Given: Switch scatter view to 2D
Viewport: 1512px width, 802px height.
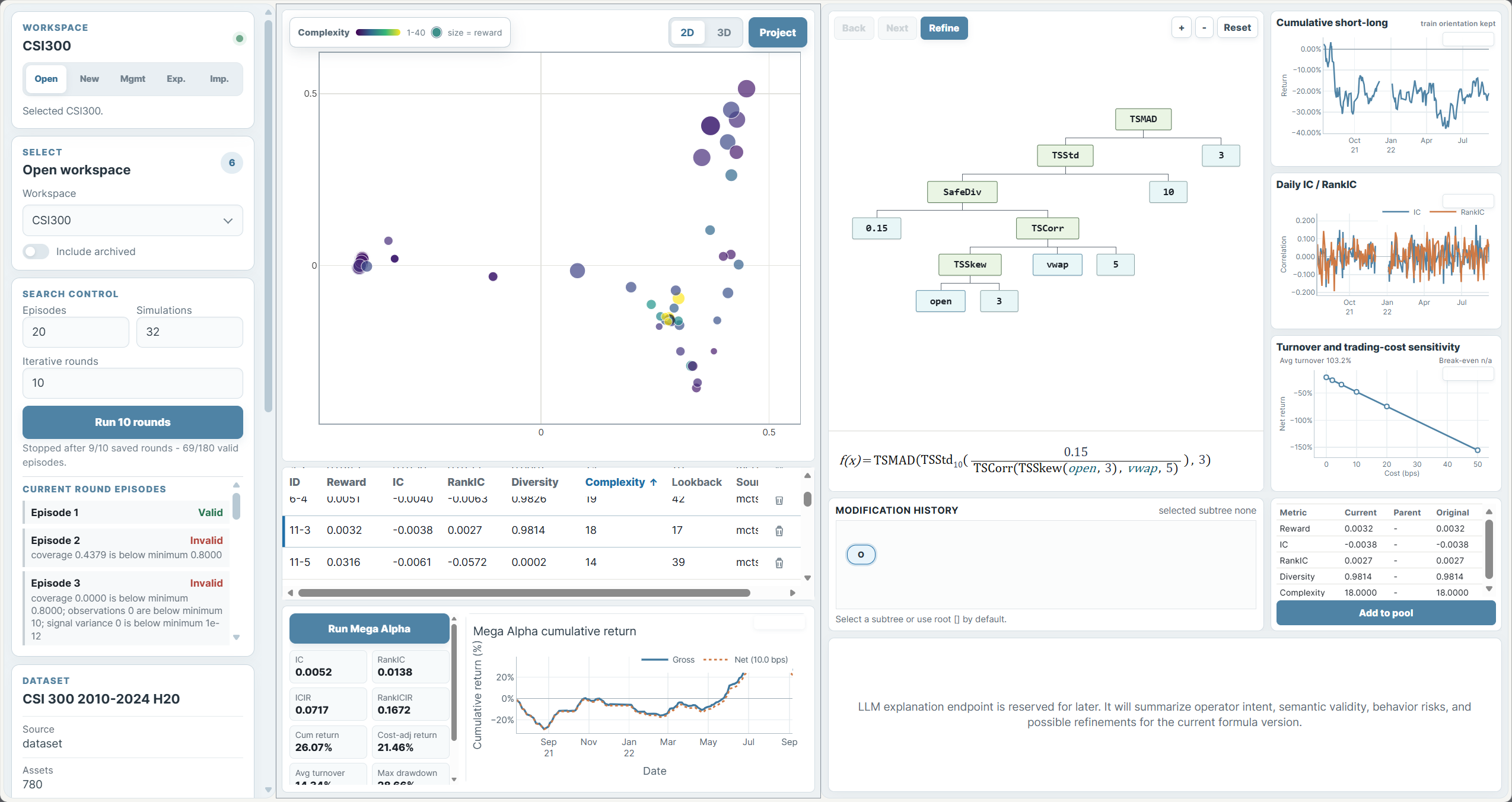Looking at the screenshot, I should coord(687,33).
